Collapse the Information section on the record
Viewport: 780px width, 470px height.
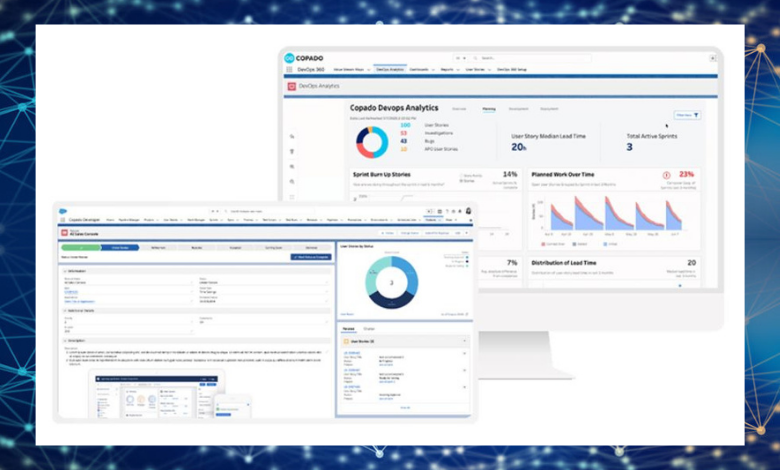[65, 272]
